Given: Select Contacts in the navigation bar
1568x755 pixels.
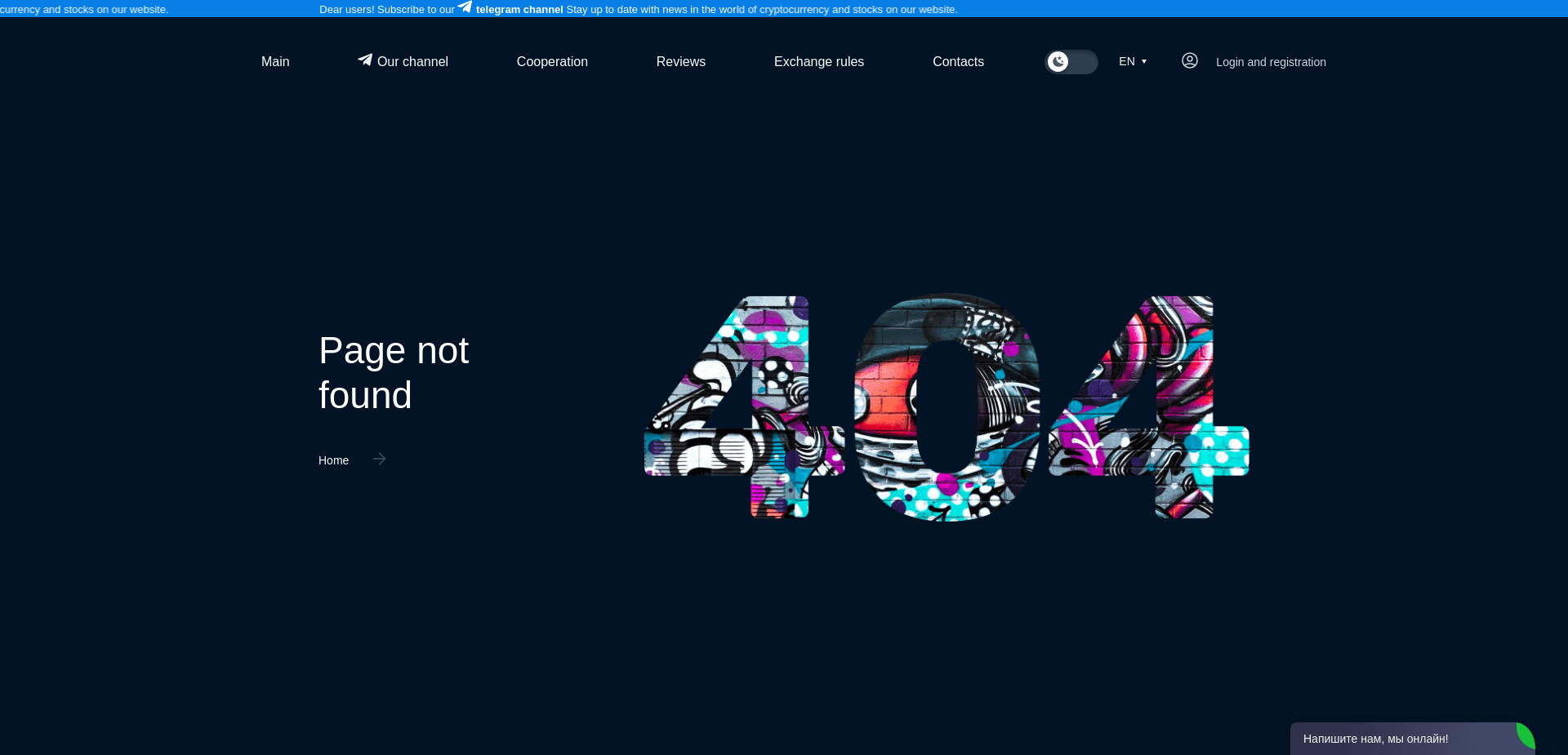Looking at the screenshot, I should coord(958,61).
